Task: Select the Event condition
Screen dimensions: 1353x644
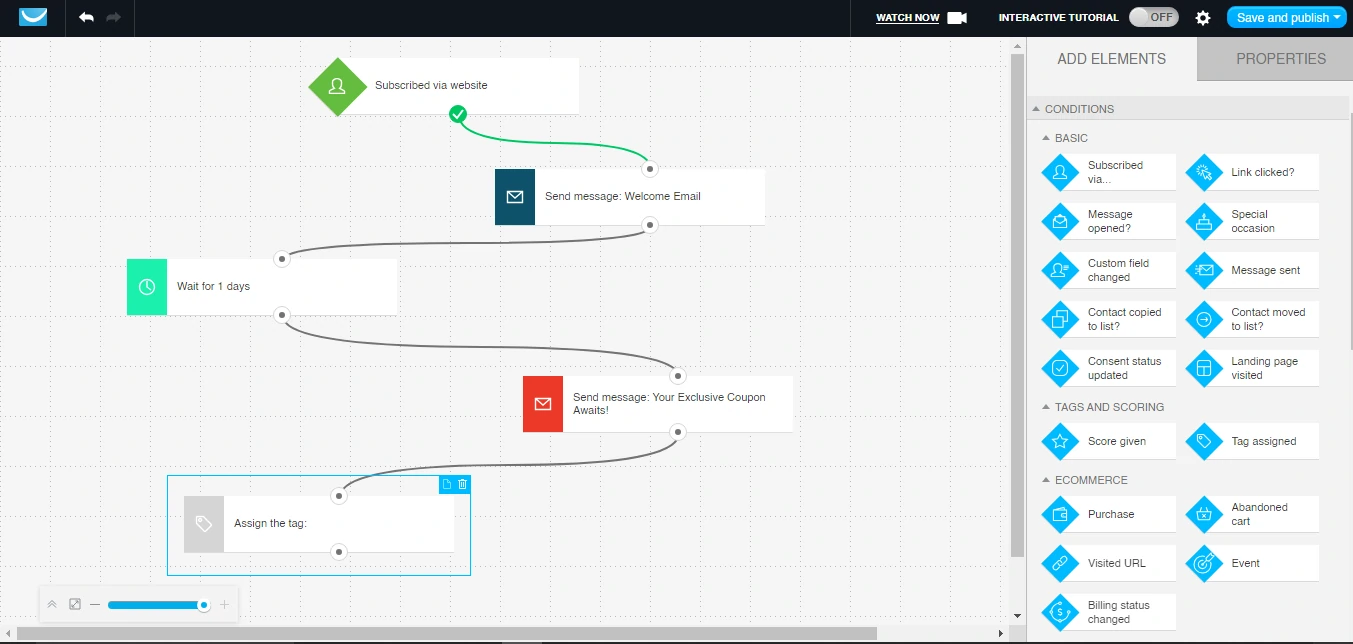Action: click(1252, 563)
